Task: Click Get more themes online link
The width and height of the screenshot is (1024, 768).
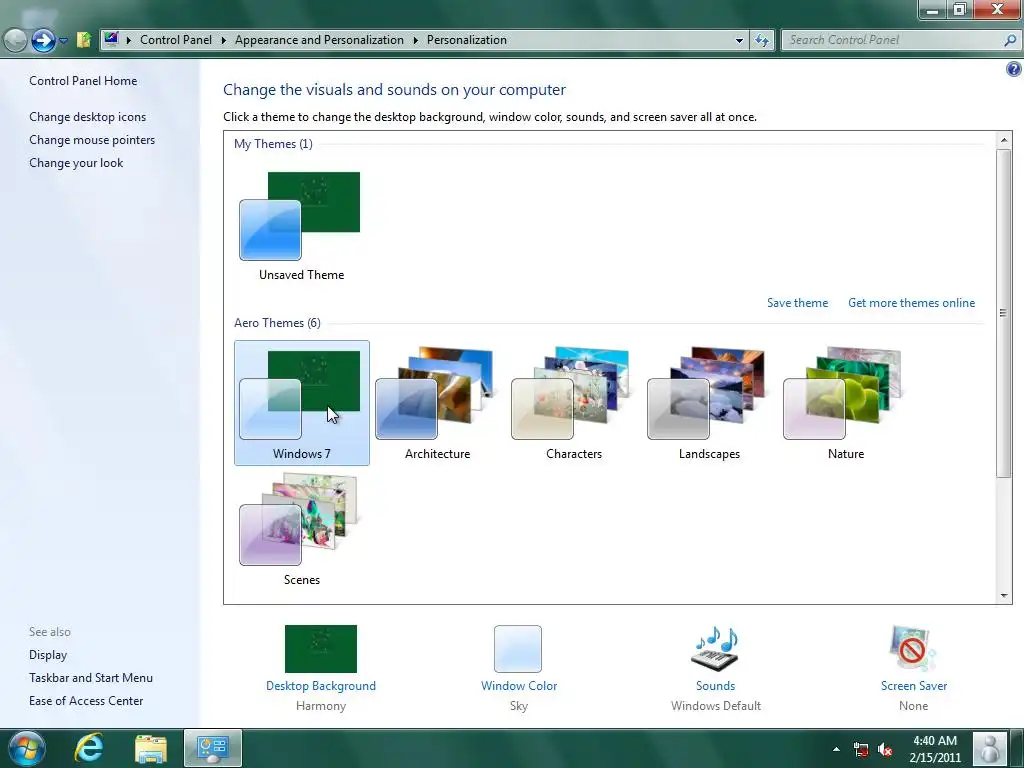Action: [911, 303]
